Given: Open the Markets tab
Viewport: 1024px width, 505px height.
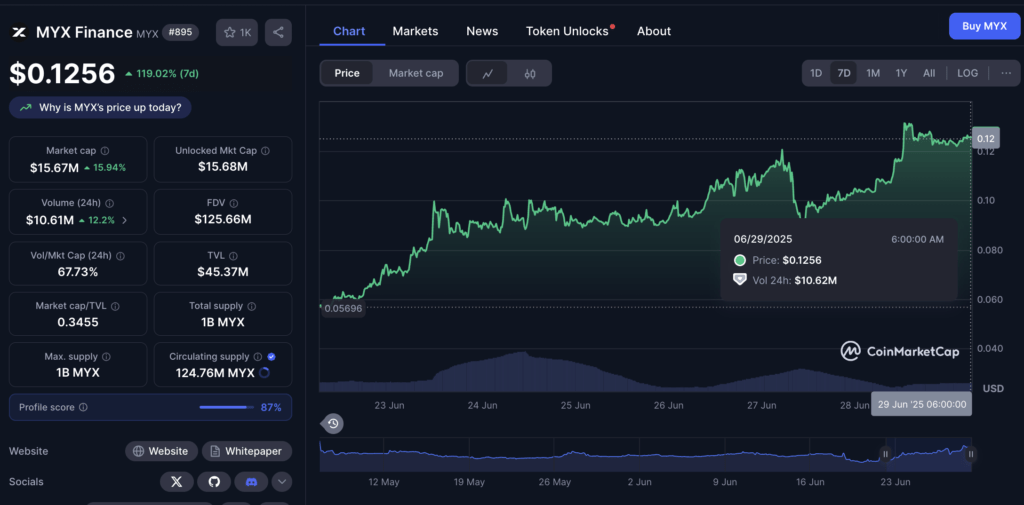Looking at the screenshot, I should pyautogui.click(x=415, y=31).
